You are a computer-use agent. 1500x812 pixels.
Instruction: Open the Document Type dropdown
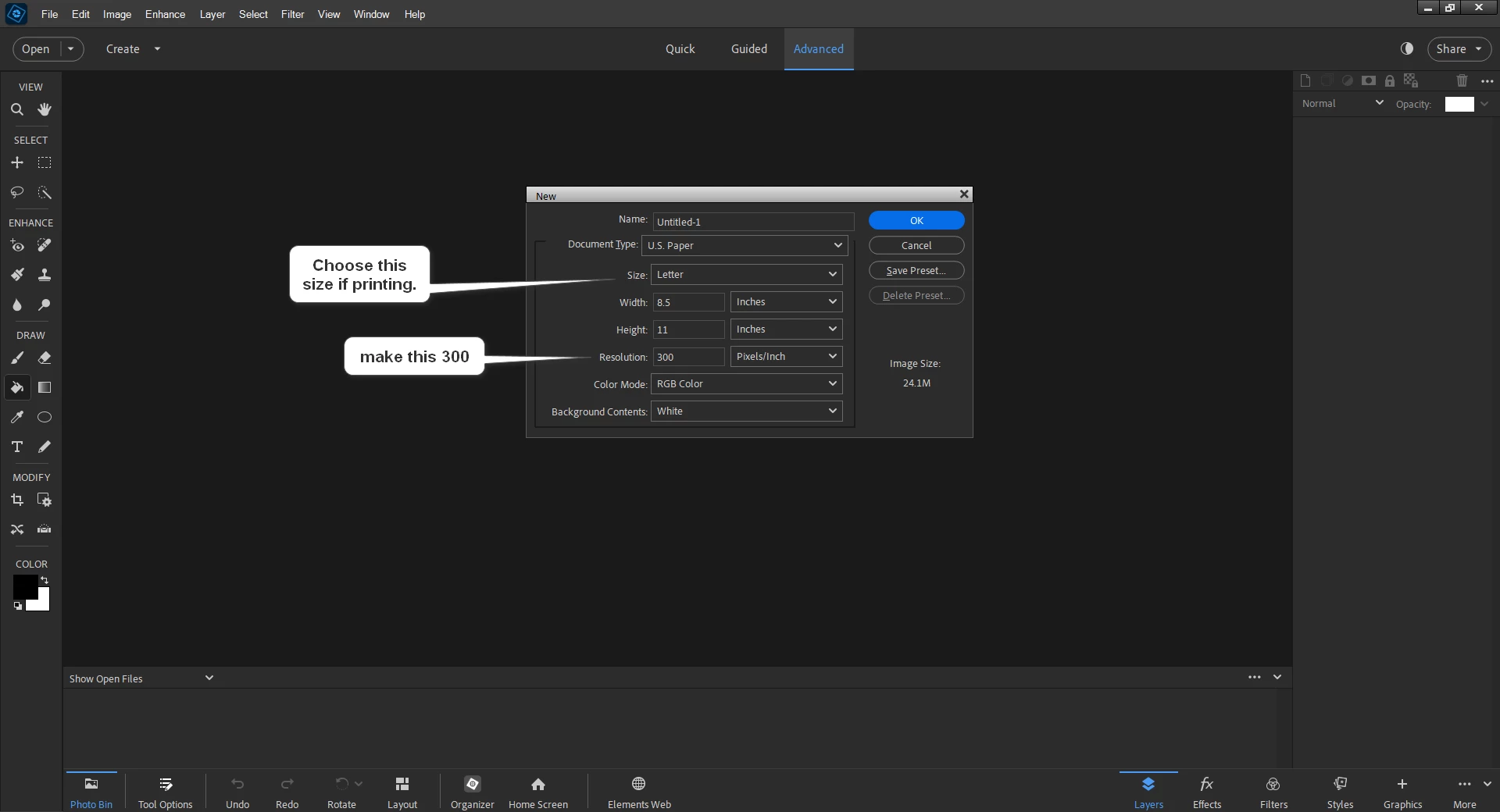[x=745, y=245]
